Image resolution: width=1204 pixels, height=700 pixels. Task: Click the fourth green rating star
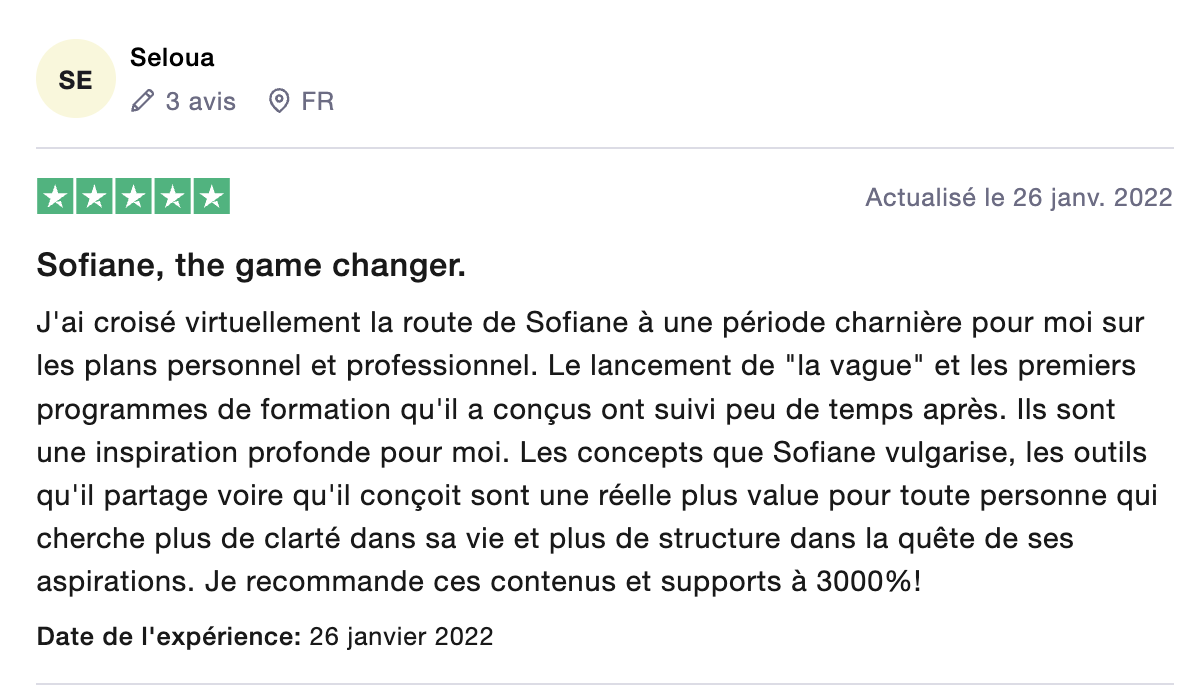(x=172, y=197)
